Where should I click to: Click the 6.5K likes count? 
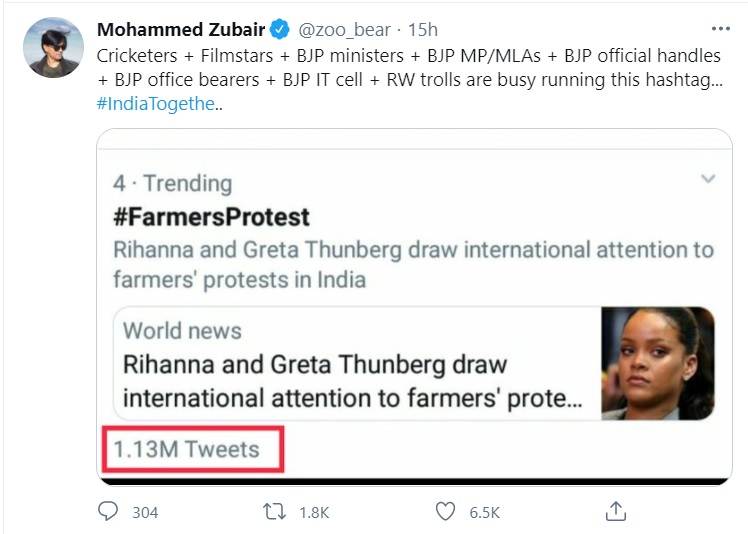tap(485, 512)
